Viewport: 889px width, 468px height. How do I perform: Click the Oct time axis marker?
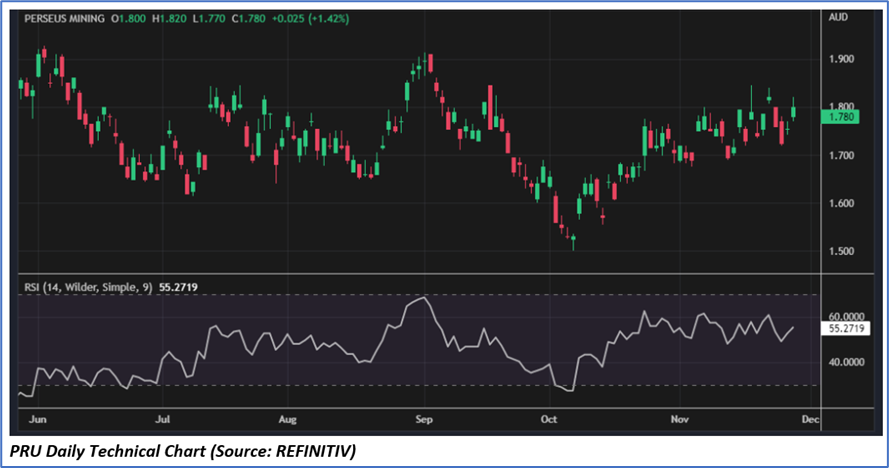point(547,420)
